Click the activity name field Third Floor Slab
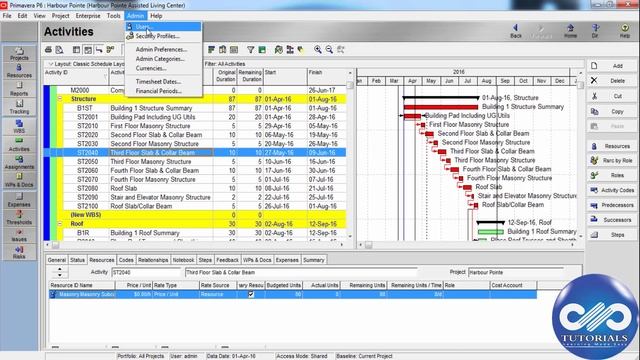 click(x=301, y=272)
